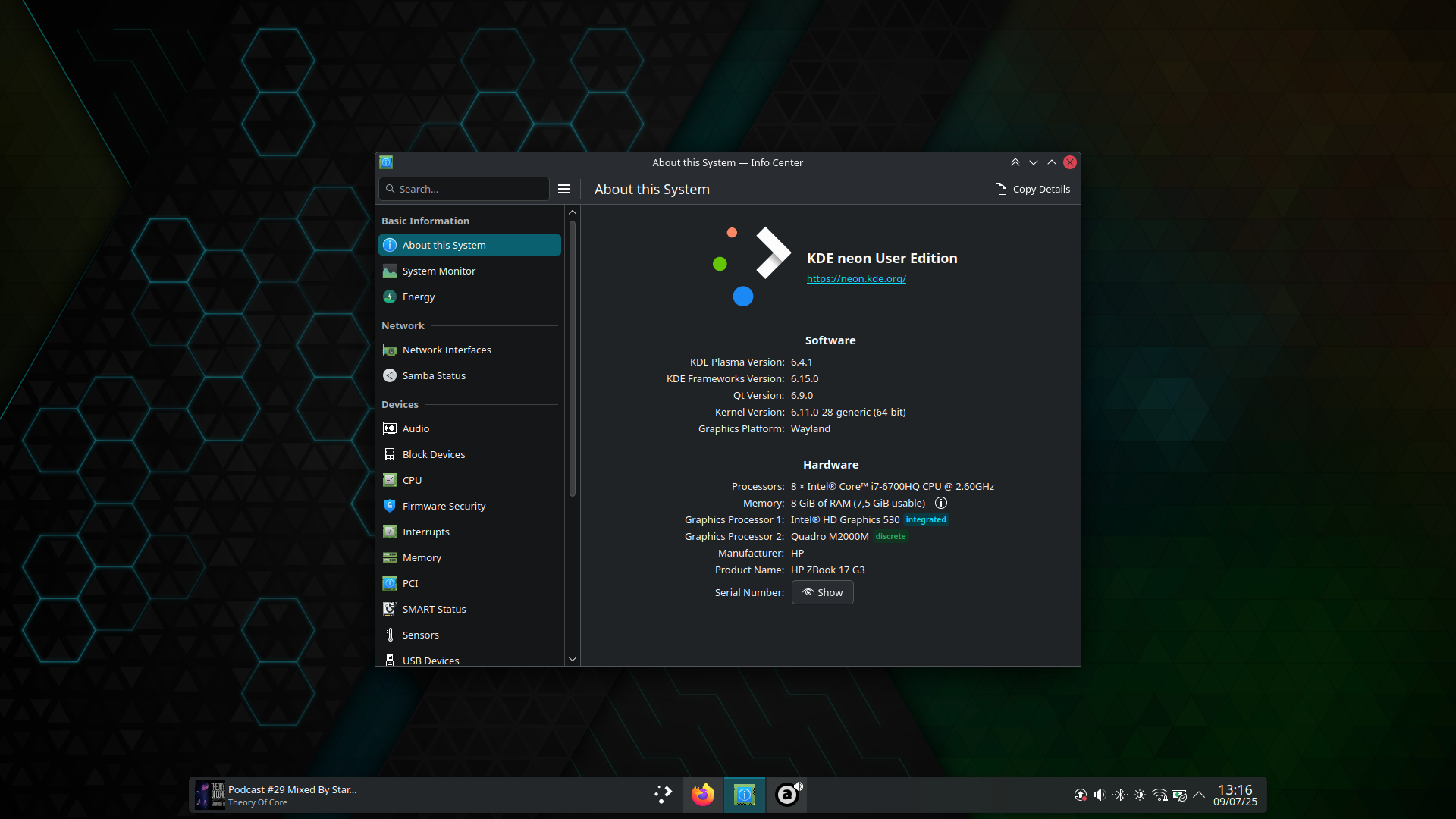The height and width of the screenshot is (819, 1456).
Task: Select Network Interfaces in sidebar
Action: [469, 350]
